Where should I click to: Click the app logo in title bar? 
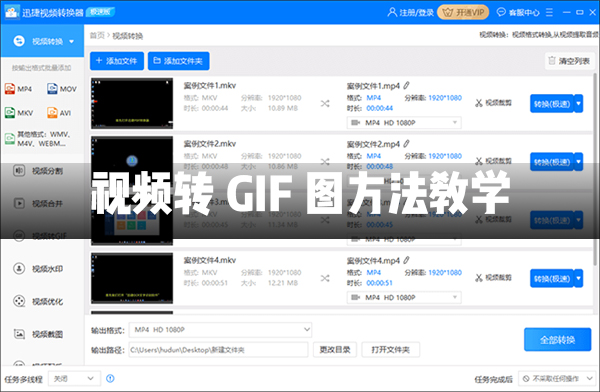coord(11,12)
